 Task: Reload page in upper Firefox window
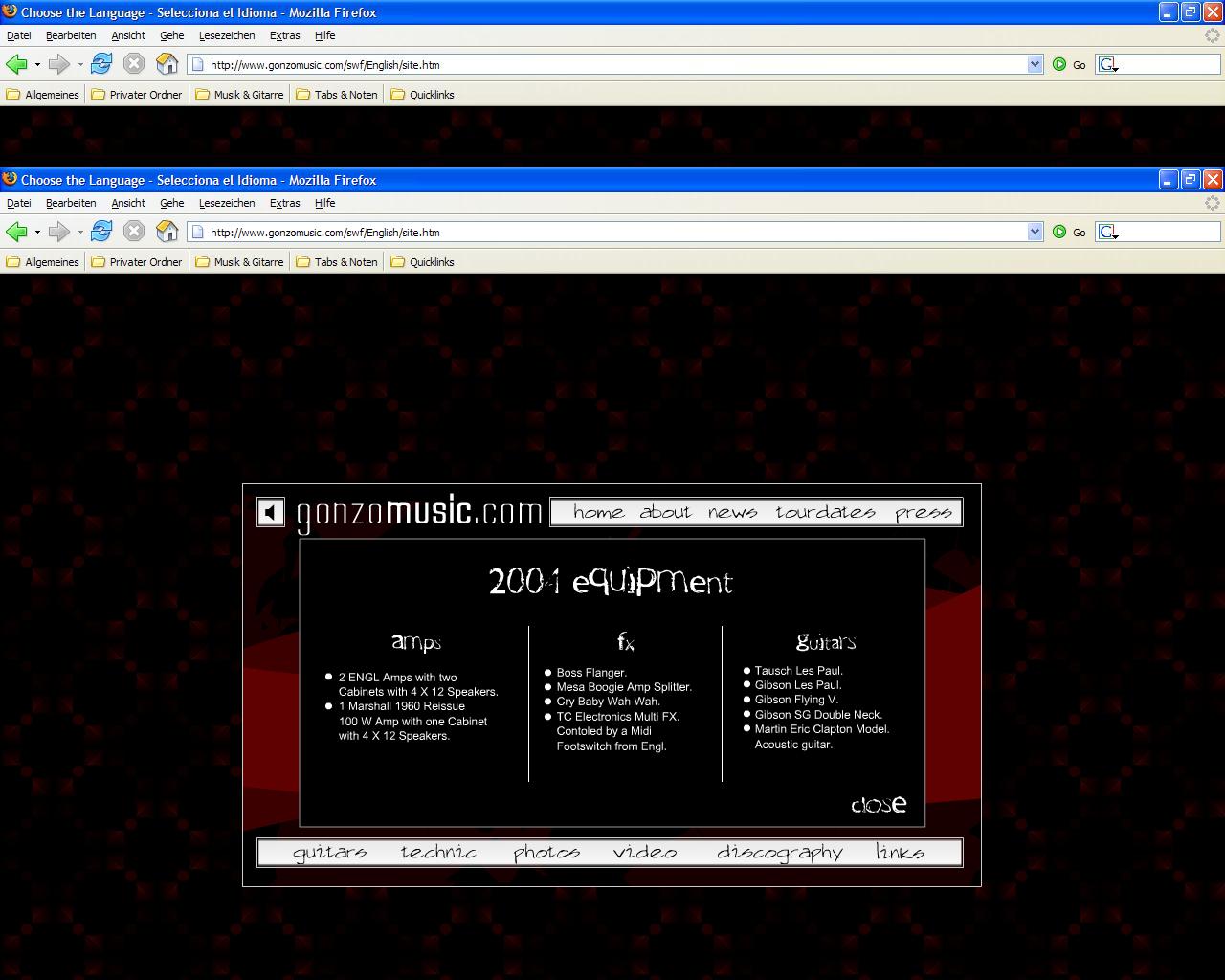101,64
